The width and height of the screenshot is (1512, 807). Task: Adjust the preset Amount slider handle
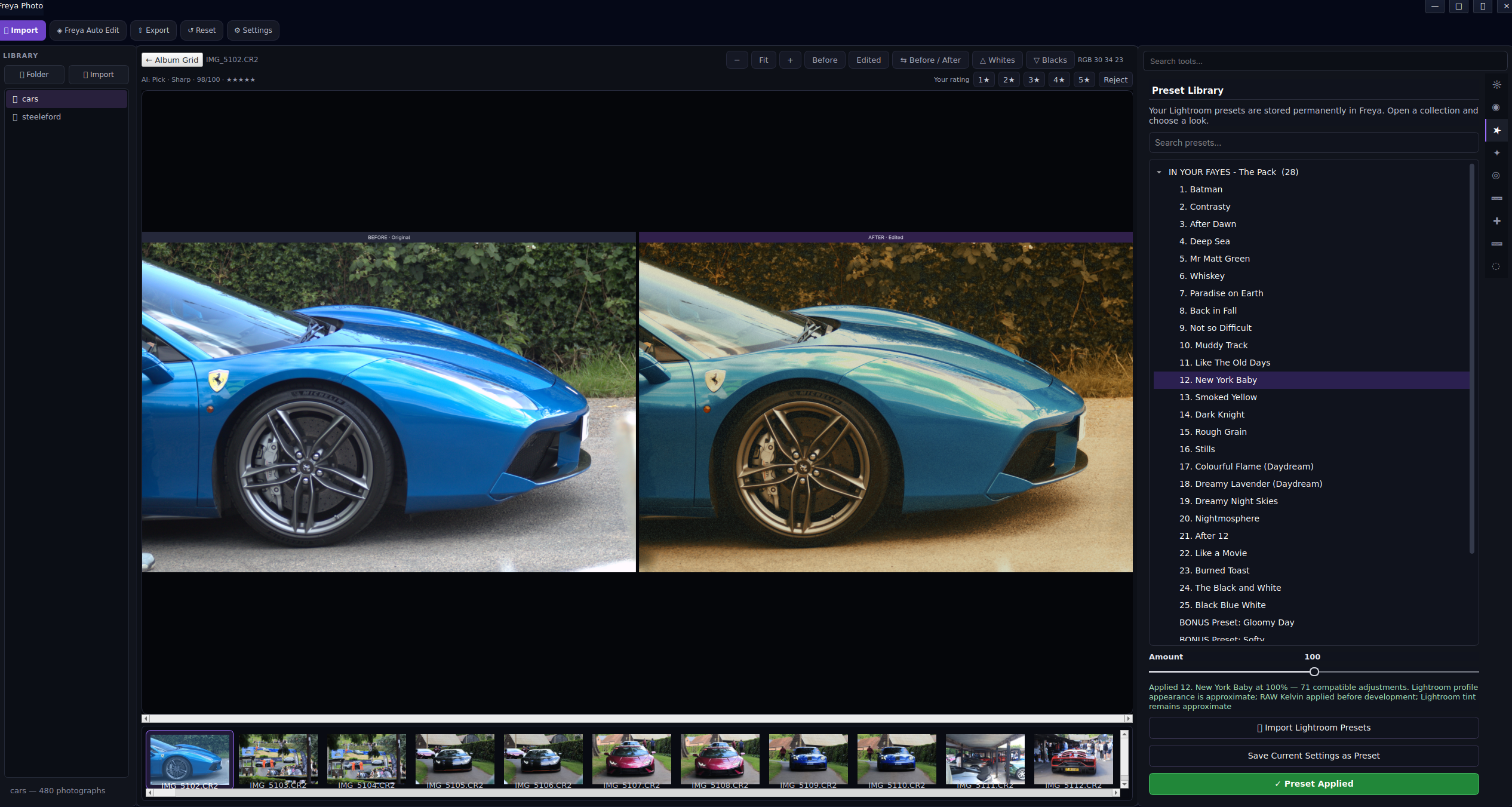(1314, 672)
